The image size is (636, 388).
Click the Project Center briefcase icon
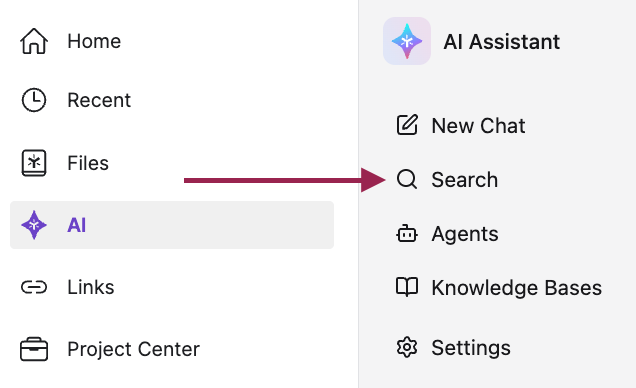[x=34, y=349]
